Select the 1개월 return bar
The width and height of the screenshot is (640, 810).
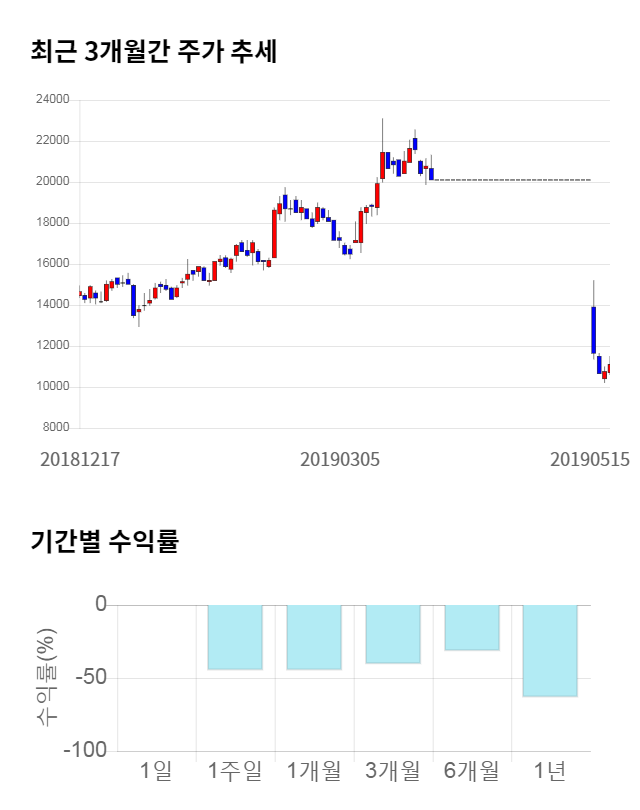(x=314, y=637)
